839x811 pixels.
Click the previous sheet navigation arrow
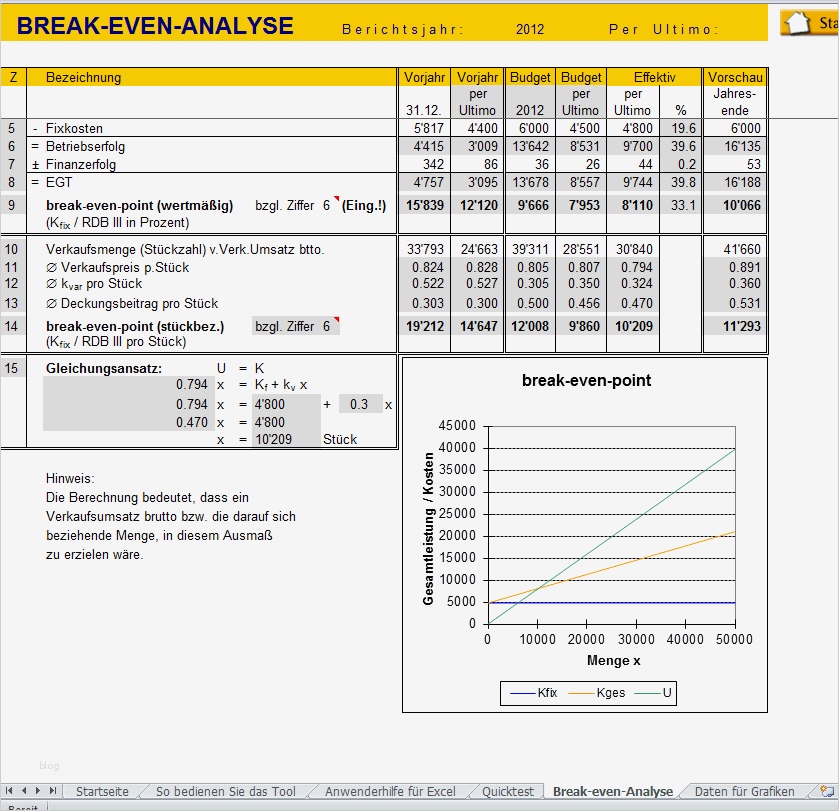pyautogui.click(x=24, y=790)
